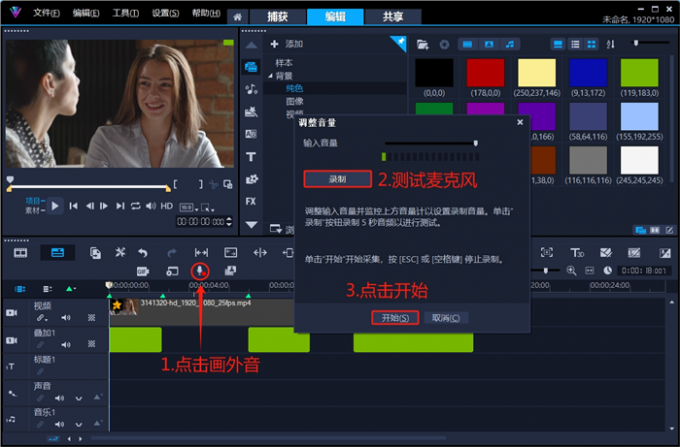This screenshot has height=447, width=680.
Task: Click the 取消(C) button
Action: tap(446, 318)
